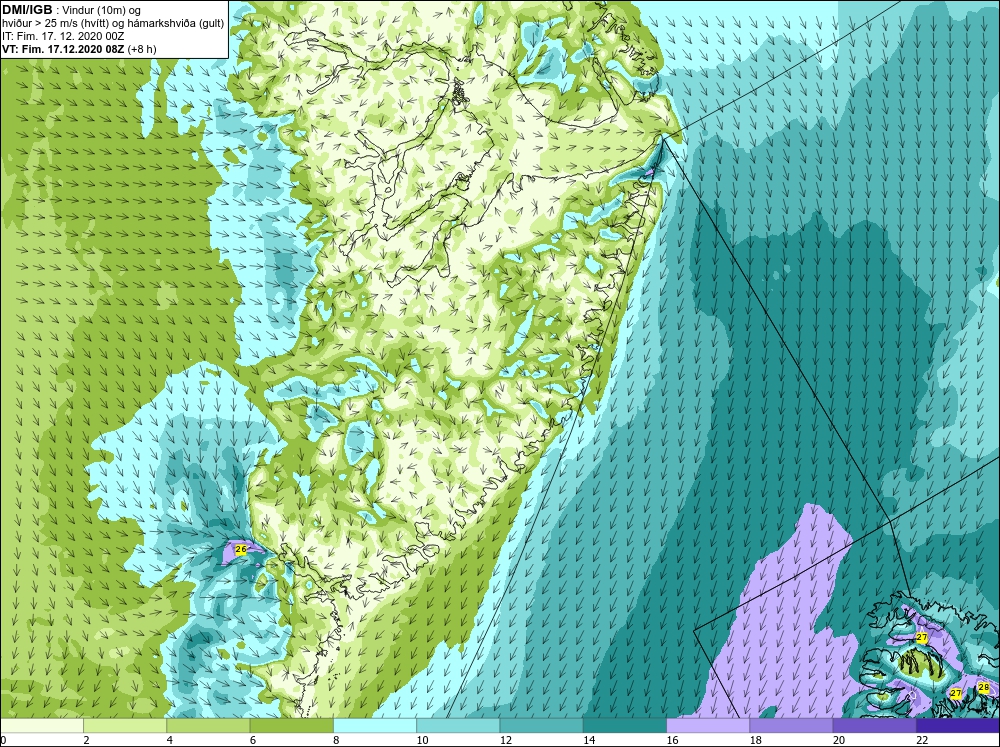The image size is (1000, 747).
Task: Click the 16–18 m/s lavender legend swatch
Action: tap(708, 725)
